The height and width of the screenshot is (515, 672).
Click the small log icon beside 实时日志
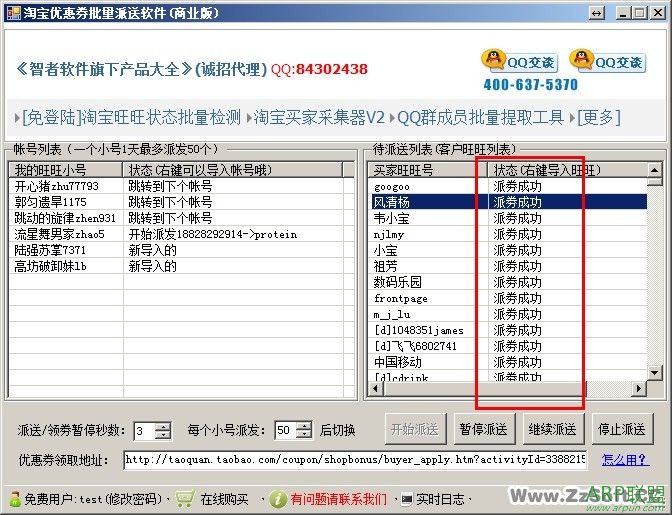pyautogui.click(x=406, y=499)
